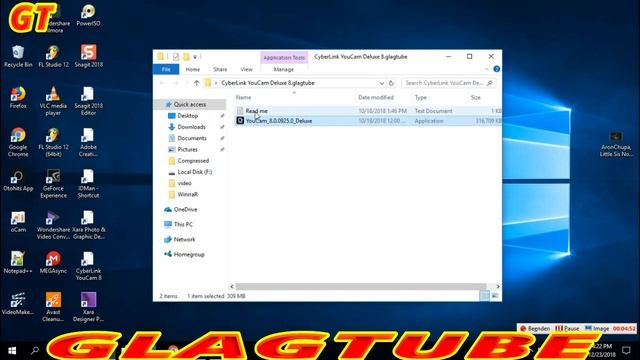Open Snagit 2018 Editor shortcut
The image size is (640, 360).
coord(89,101)
